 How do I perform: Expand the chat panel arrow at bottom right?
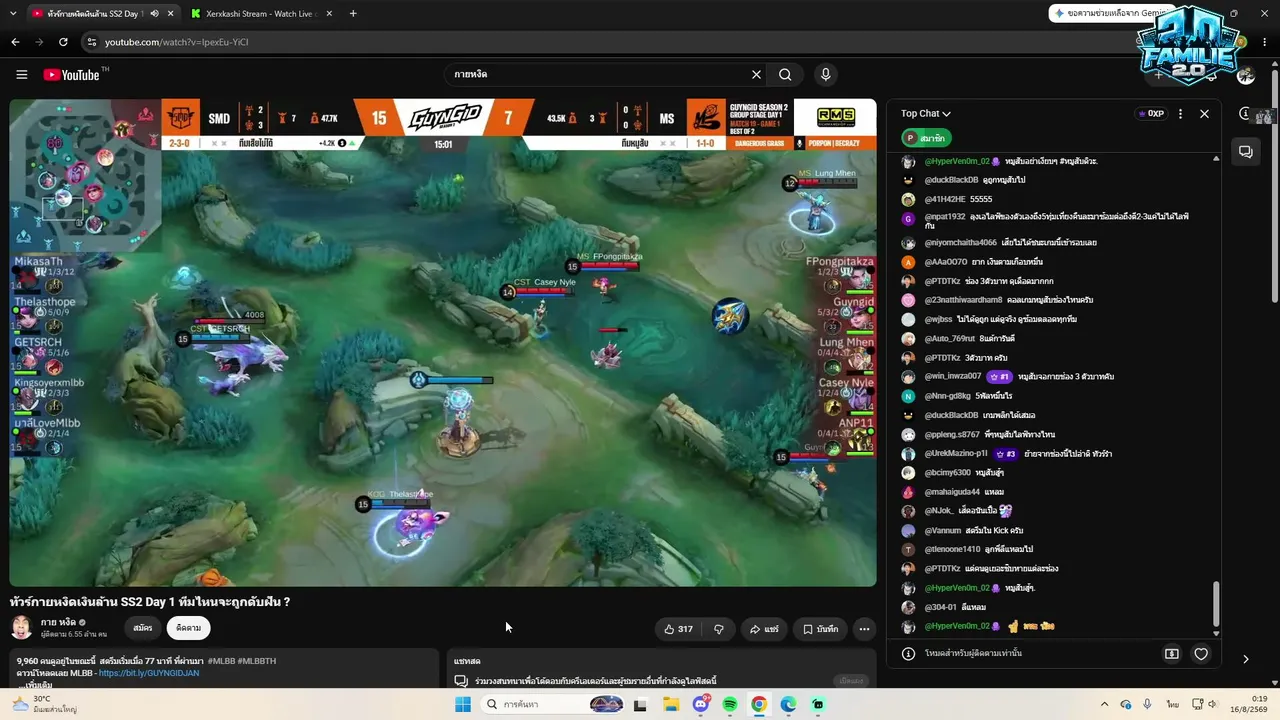coord(1245,659)
